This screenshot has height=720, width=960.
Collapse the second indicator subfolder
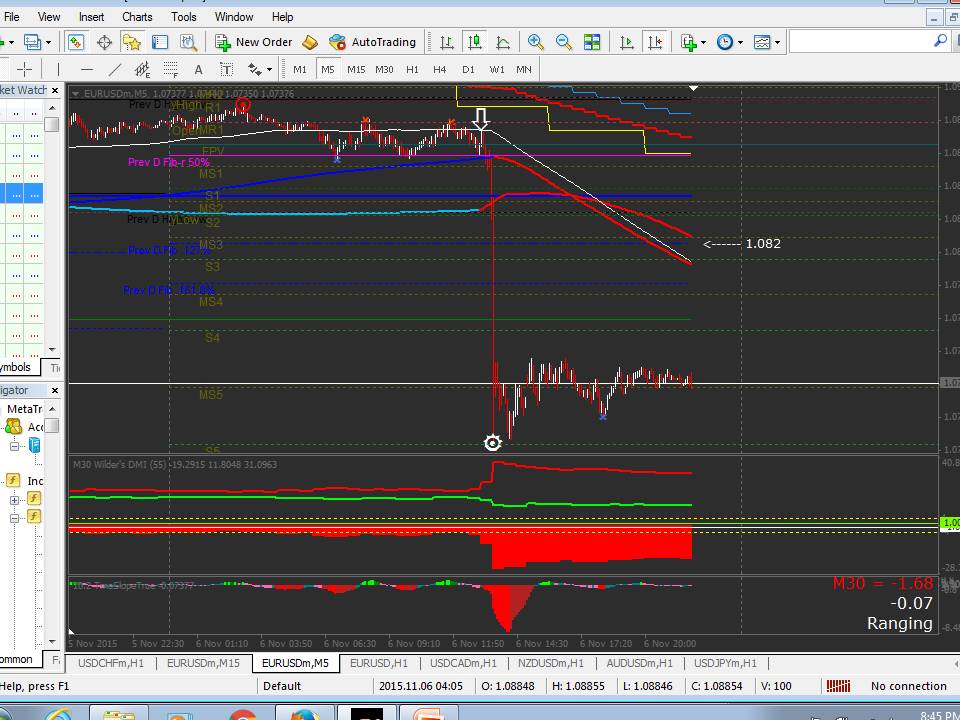[14, 518]
